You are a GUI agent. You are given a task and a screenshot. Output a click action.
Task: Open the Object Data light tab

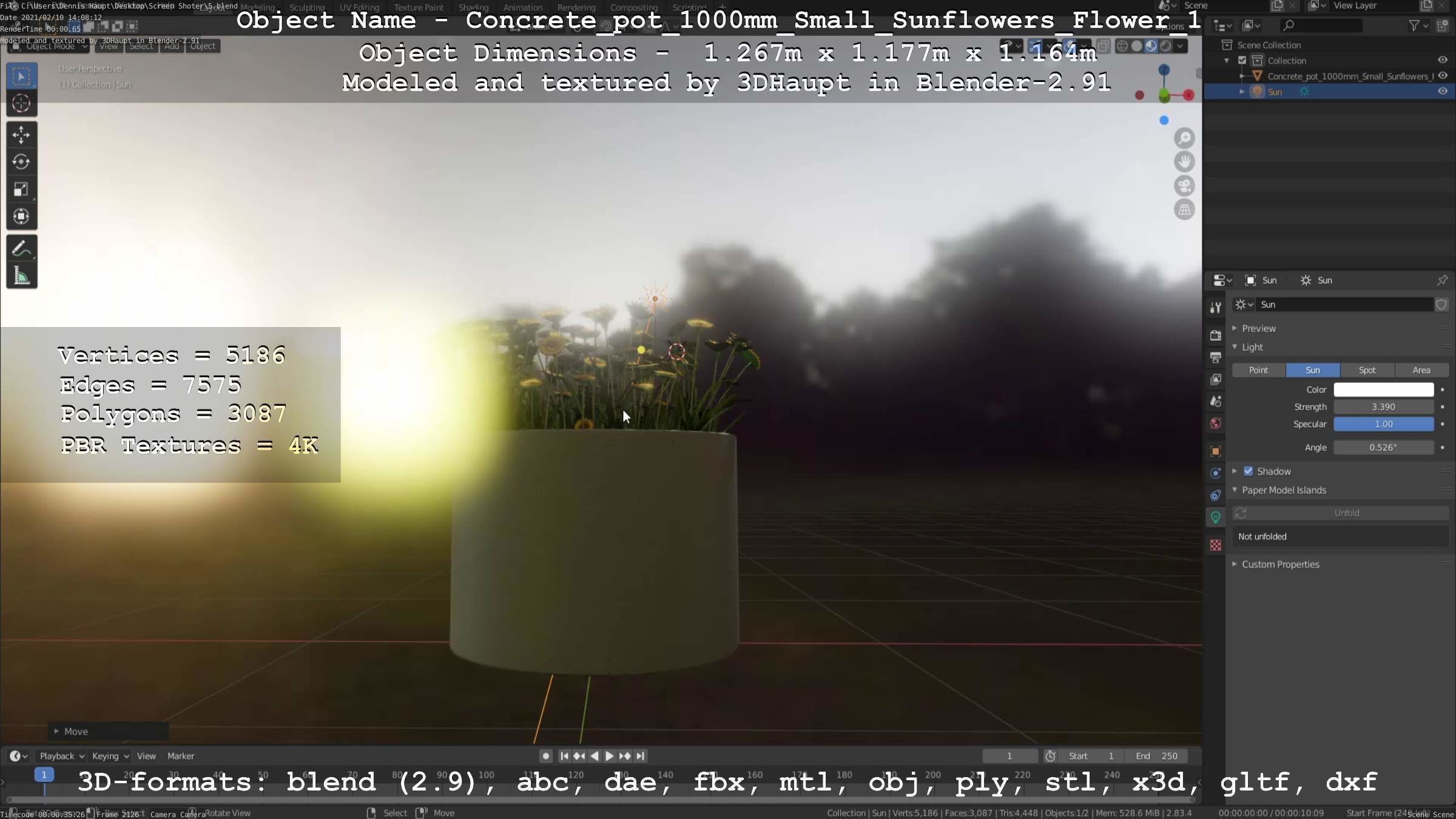pyautogui.click(x=1215, y=517)
